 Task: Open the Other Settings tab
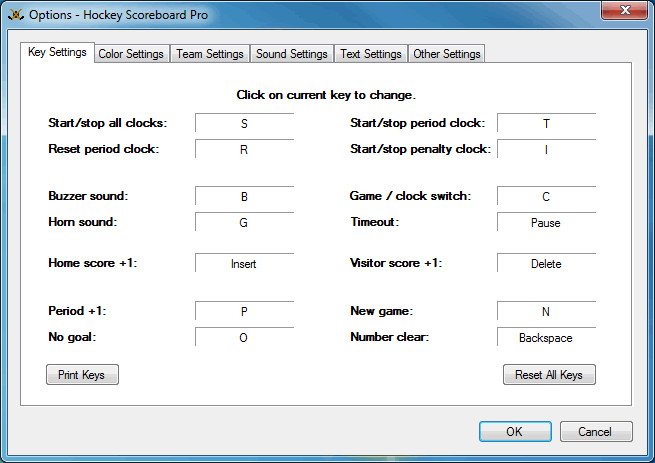447,54
